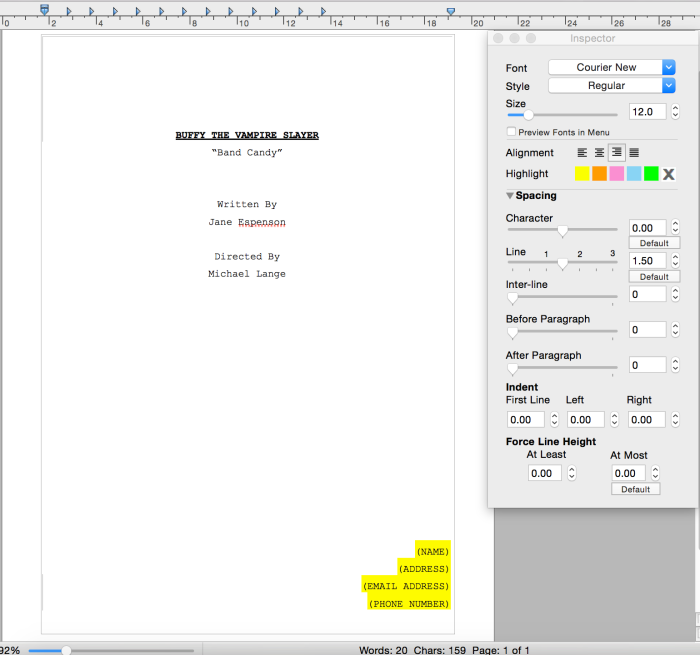This screenshot has height=655, width=700.
Task: Click the Left indent field
Action: (x=586, y=420)
